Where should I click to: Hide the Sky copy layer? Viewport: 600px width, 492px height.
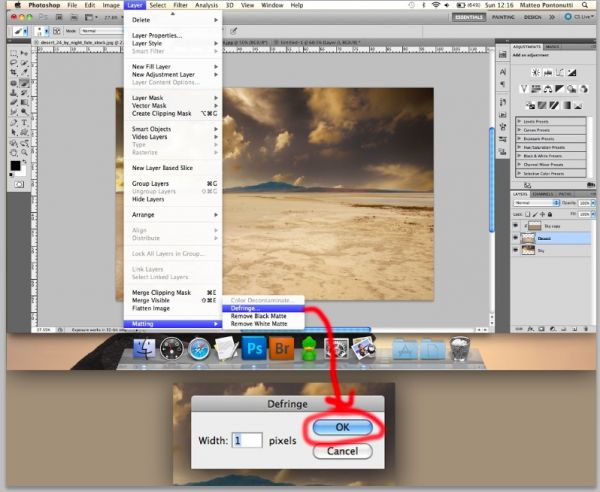(515, 226)
